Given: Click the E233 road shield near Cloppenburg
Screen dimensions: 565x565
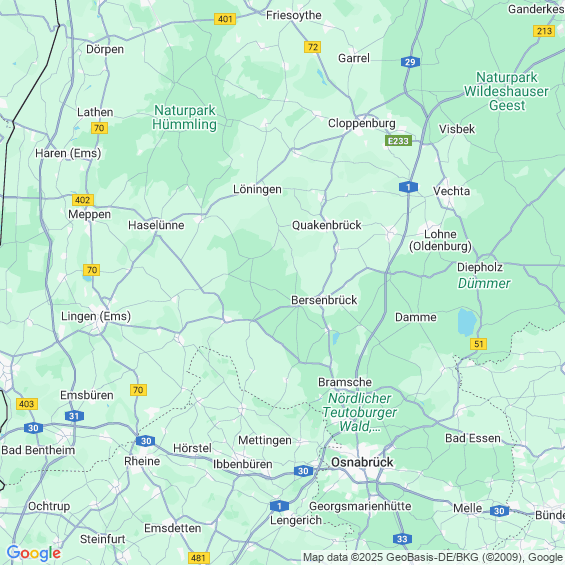Looking at the screenshot, I should [398, 141].
